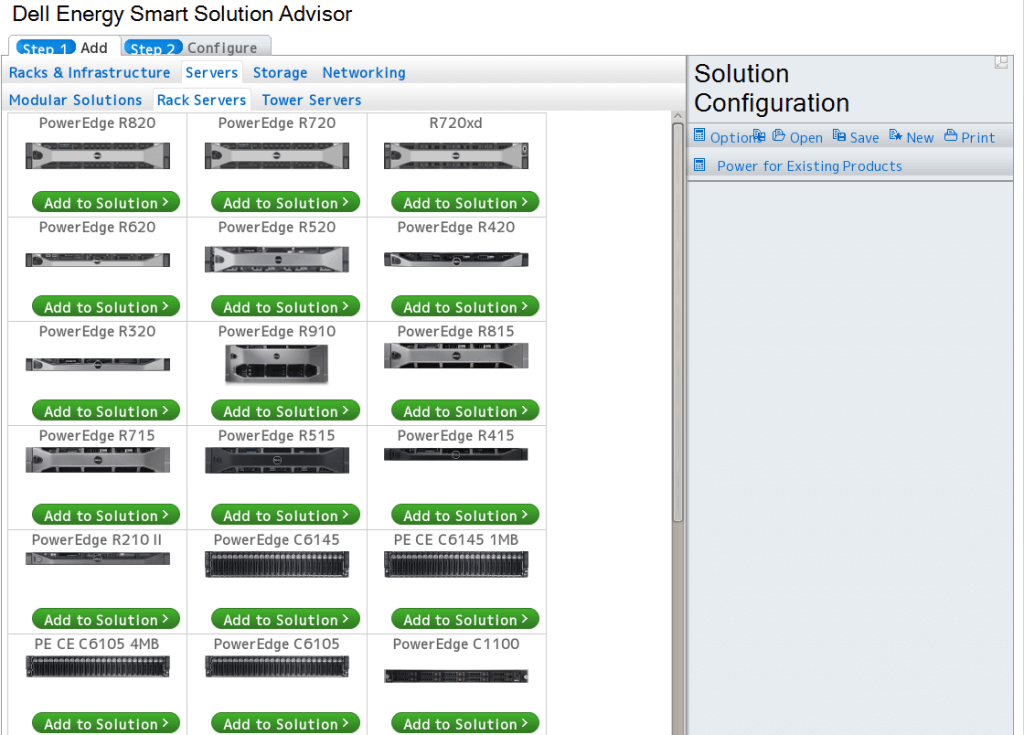Select the Rack Servers subtab
Viewport: 1024px width, 735px height.
202,100
